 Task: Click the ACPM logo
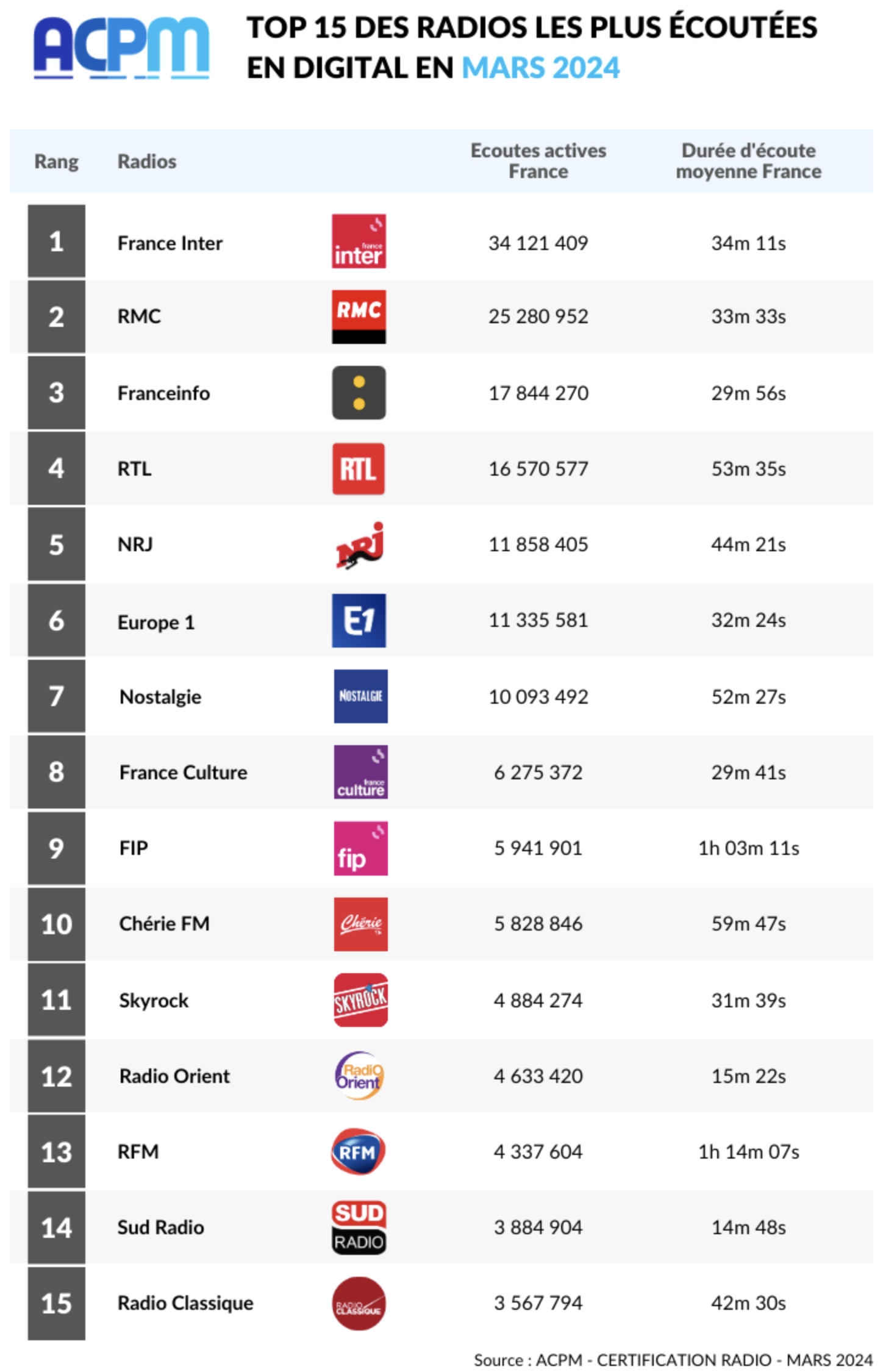pyautogui.click(x=121, y=48)
